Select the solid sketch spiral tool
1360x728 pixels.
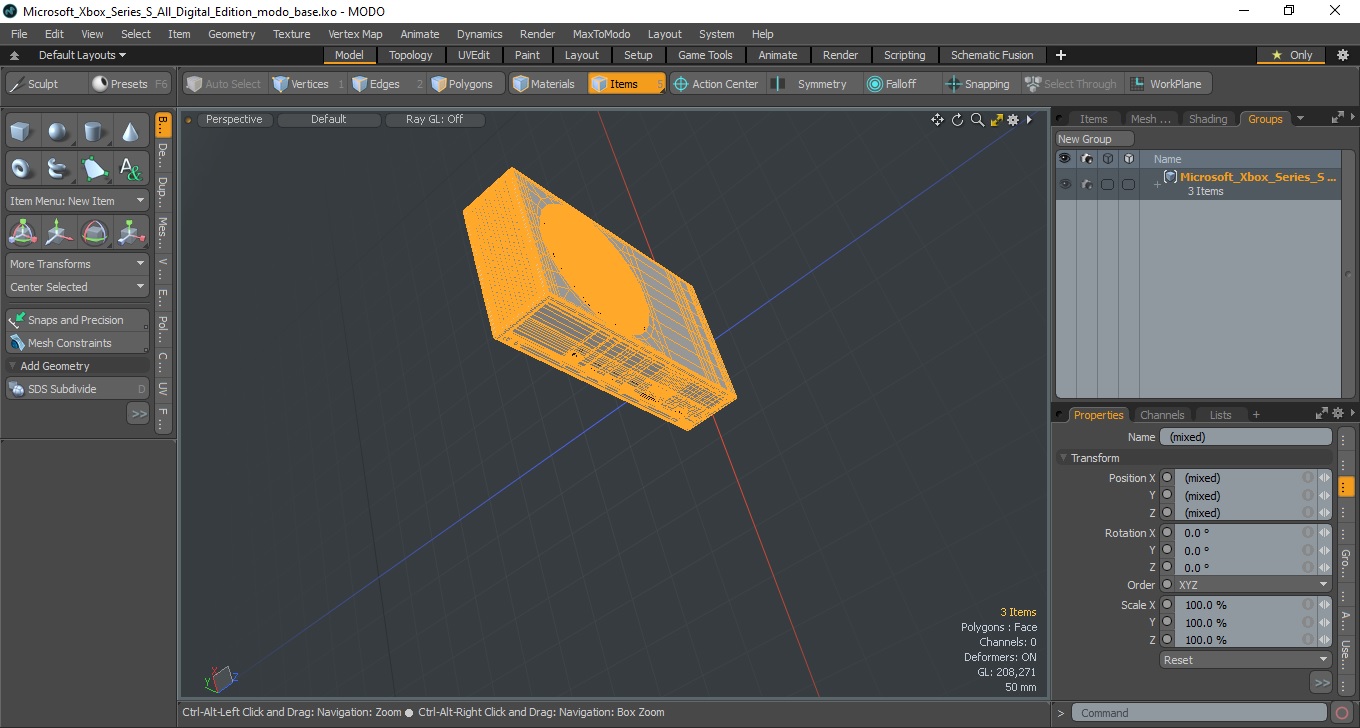[x=59, y=168]
